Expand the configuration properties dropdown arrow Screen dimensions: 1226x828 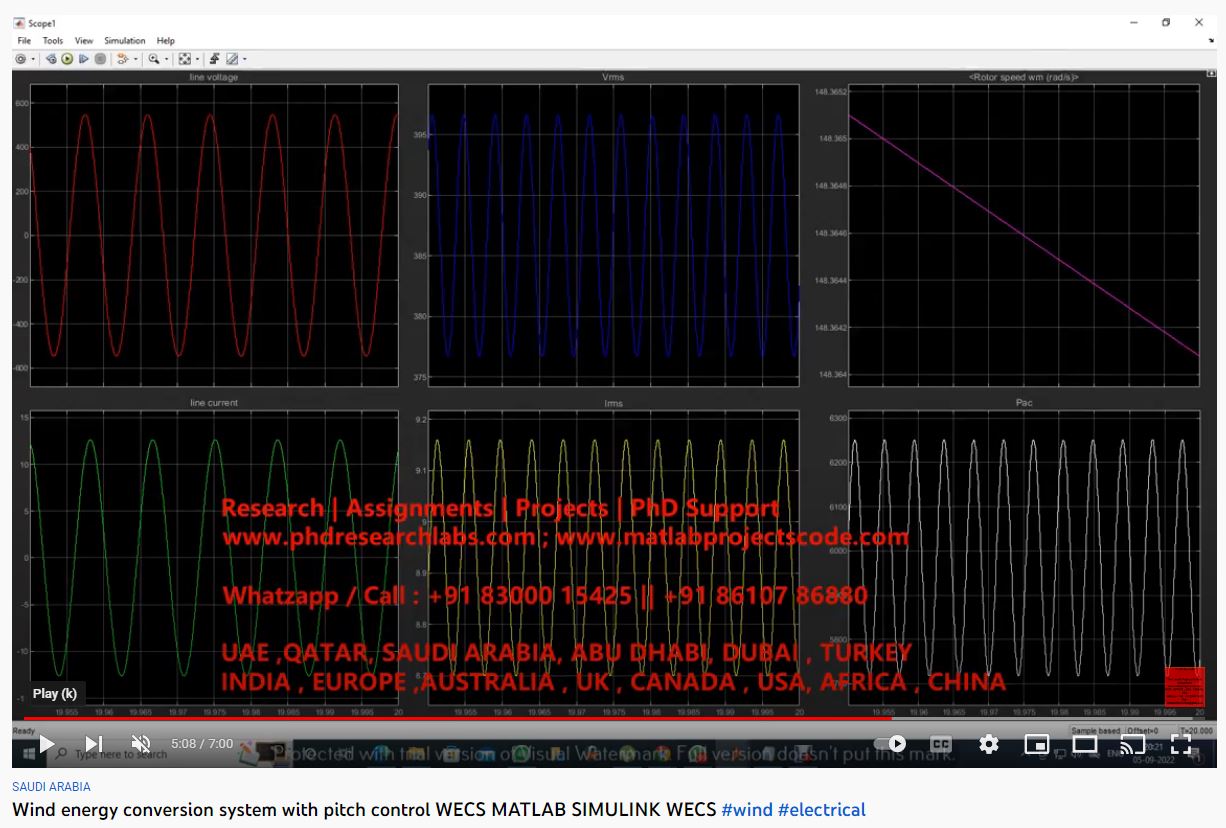pos(33,60)
